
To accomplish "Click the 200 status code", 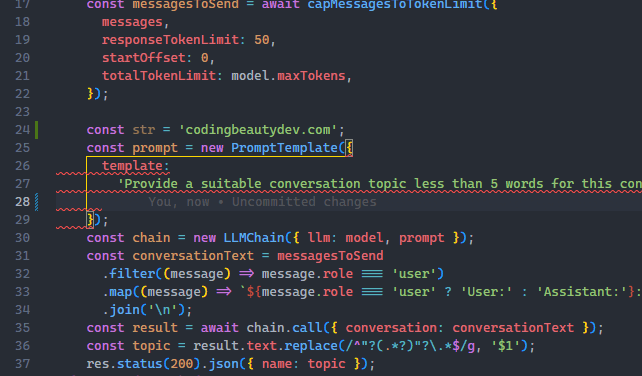I will tap(182, 364).
